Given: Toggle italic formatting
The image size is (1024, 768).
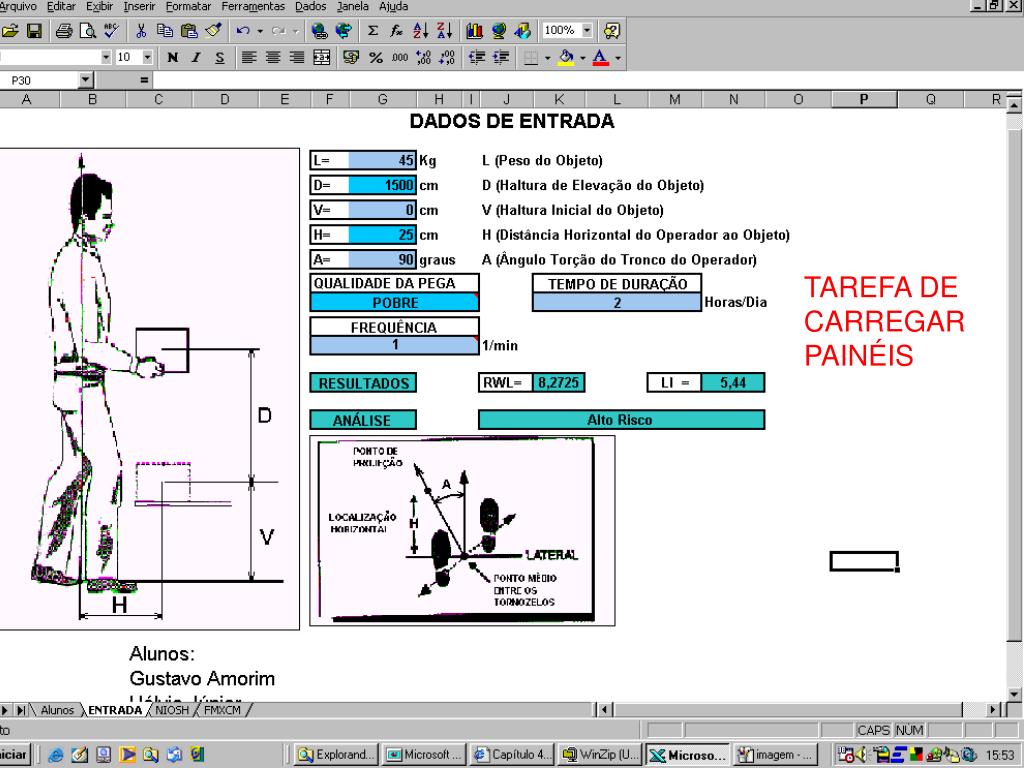Looking at the screenshot, I should [196, 57].
